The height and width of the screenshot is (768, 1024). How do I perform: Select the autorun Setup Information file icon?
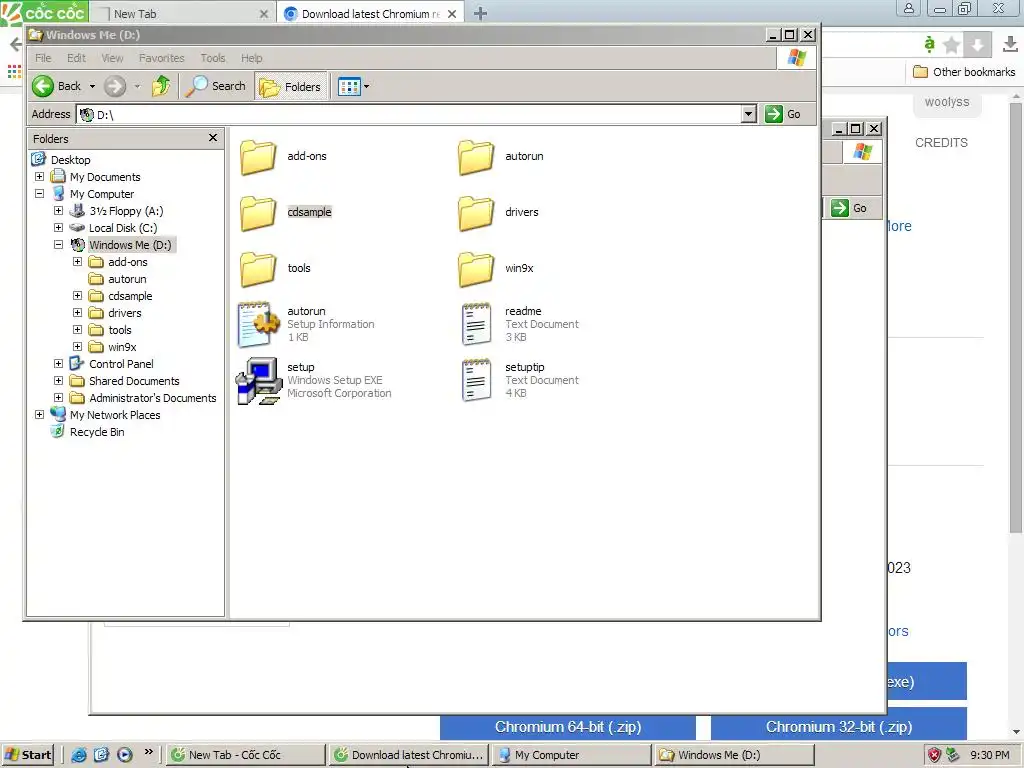259,324
